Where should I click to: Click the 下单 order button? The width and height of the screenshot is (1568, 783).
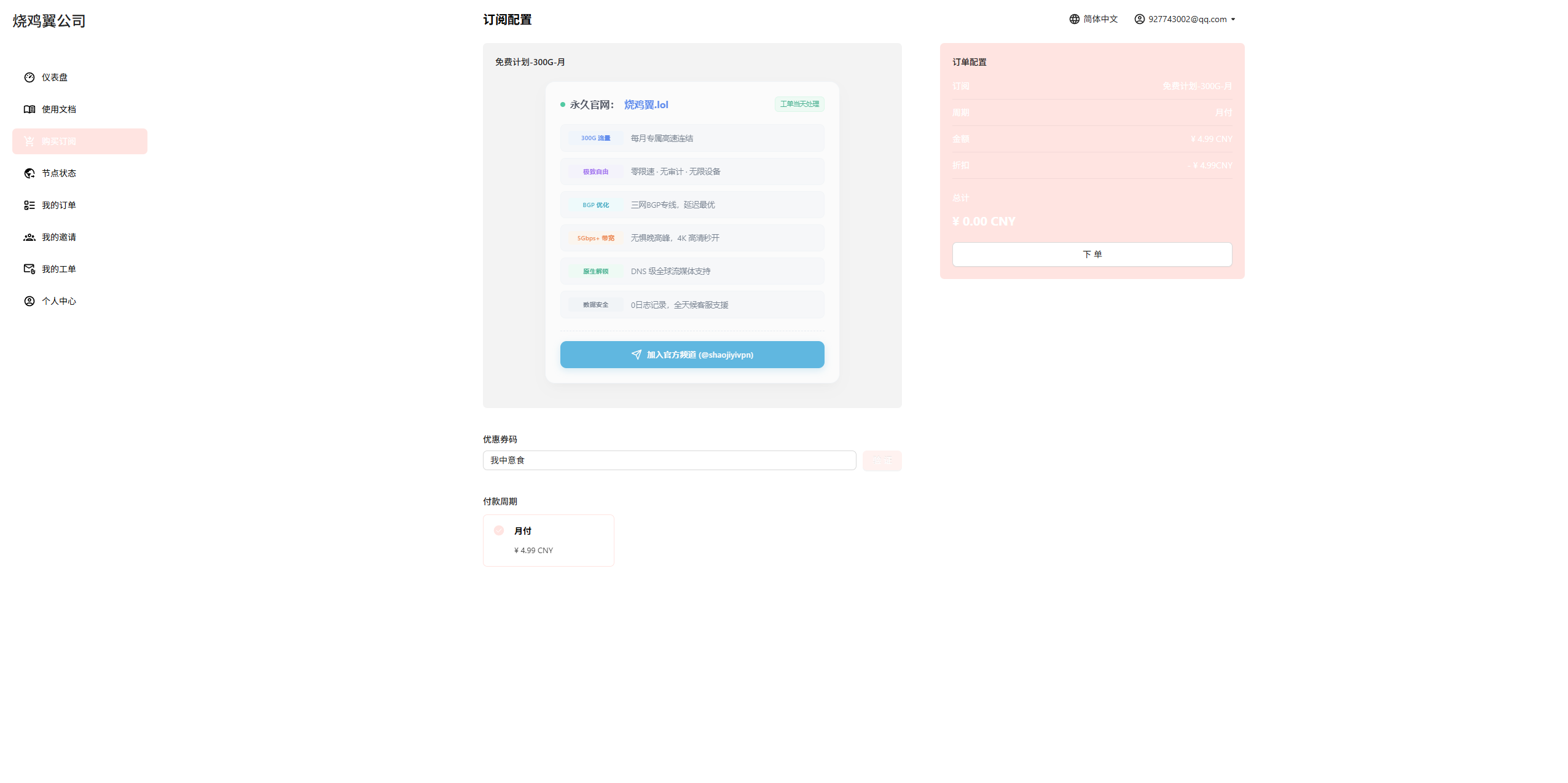(1092, 254)
